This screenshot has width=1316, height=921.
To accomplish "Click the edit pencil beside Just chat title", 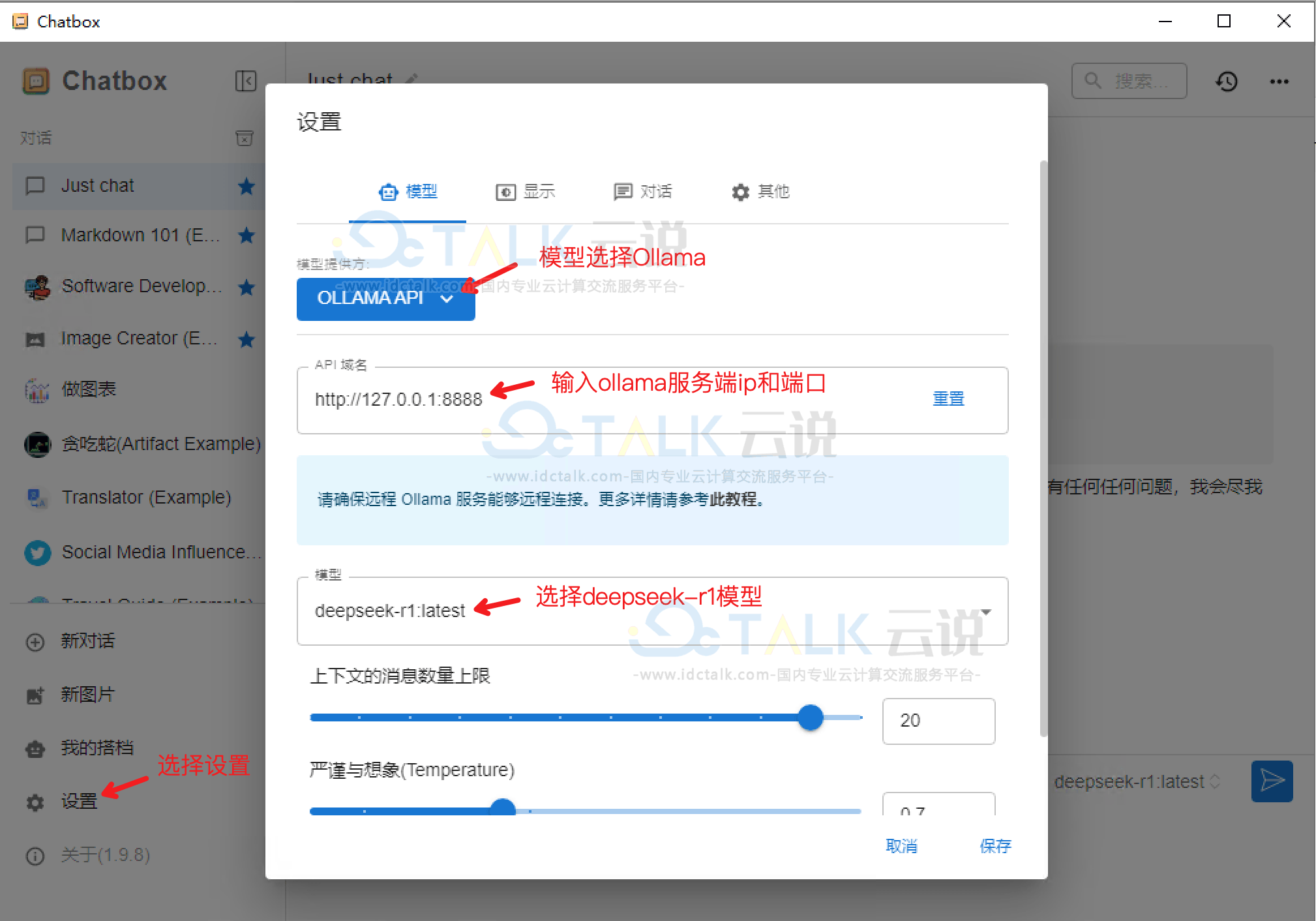I will coord(411,79).
